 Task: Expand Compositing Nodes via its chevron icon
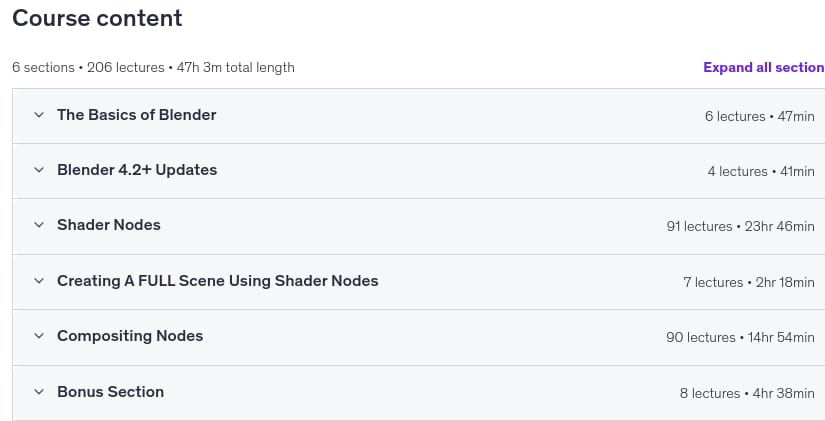39,336
